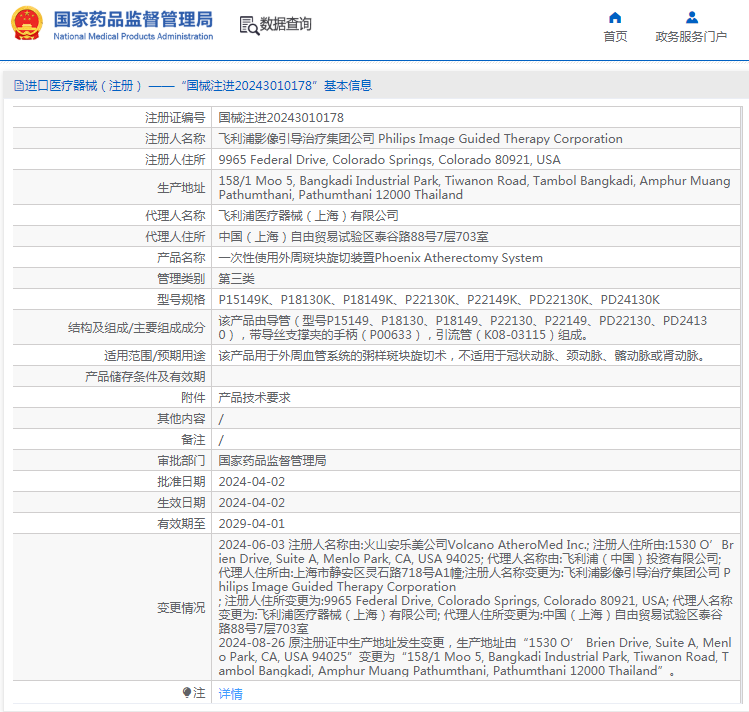The image size is (749, 712).
Task: Go to 首页 via house icon
Action: tap(615, 18)
